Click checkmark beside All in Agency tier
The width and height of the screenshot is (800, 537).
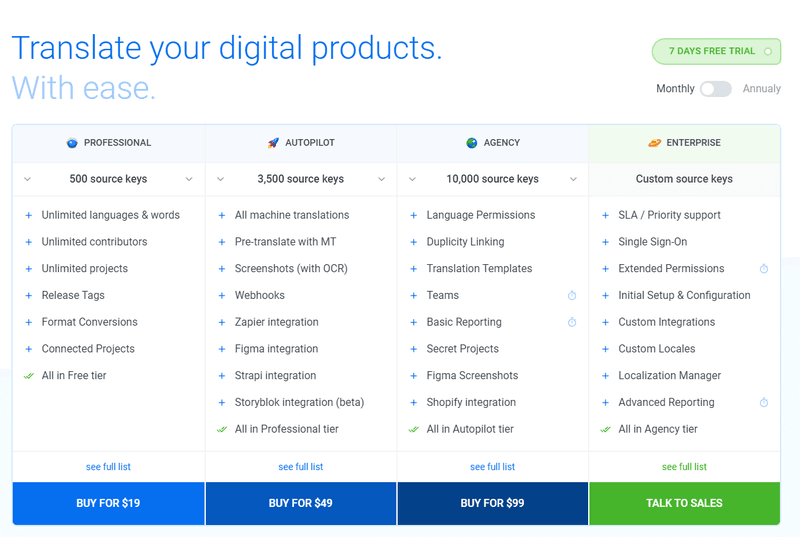(605, 429)
